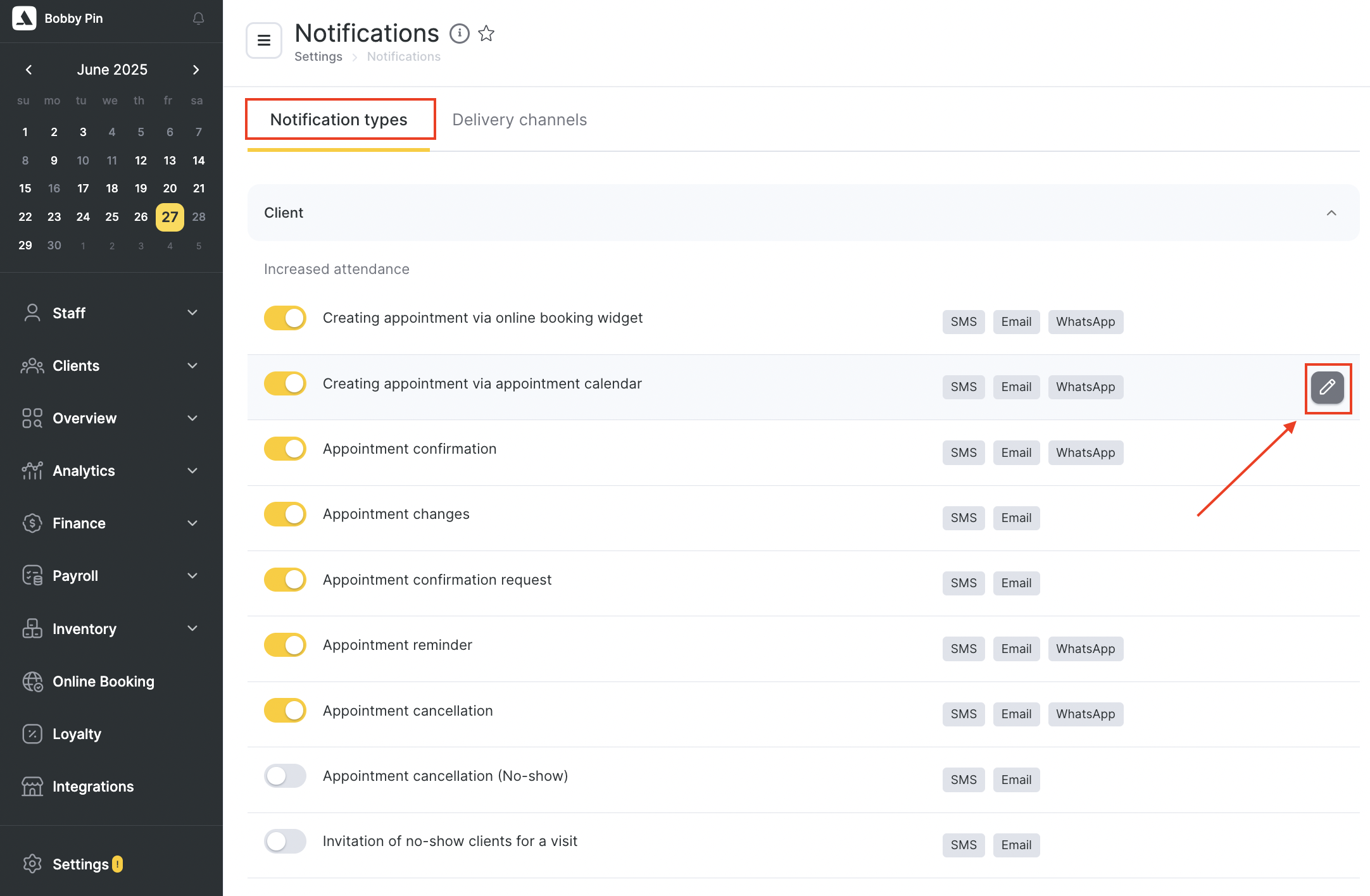Viewport: 1370px width, 896px height.
Task: Expand the Staff menu chevron
Action: pyautogui.click(x=192, y=313)
